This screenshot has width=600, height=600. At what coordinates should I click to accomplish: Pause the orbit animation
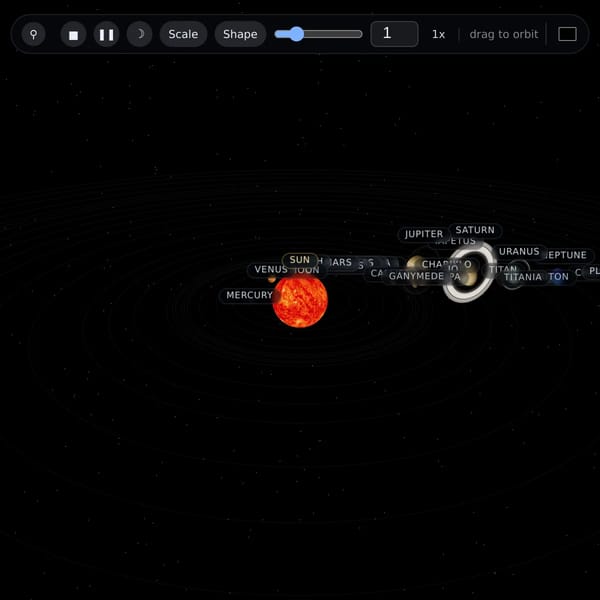point(106,34)
